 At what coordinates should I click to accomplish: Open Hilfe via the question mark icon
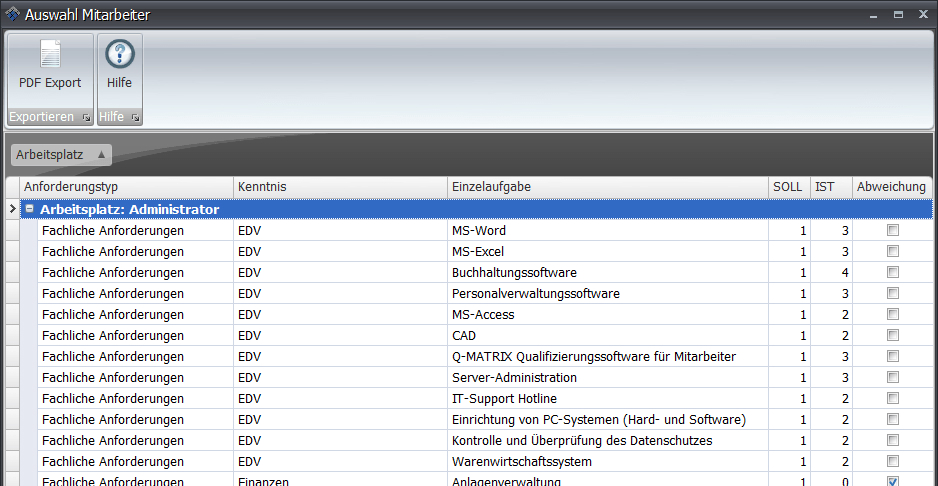coord(120,55)
